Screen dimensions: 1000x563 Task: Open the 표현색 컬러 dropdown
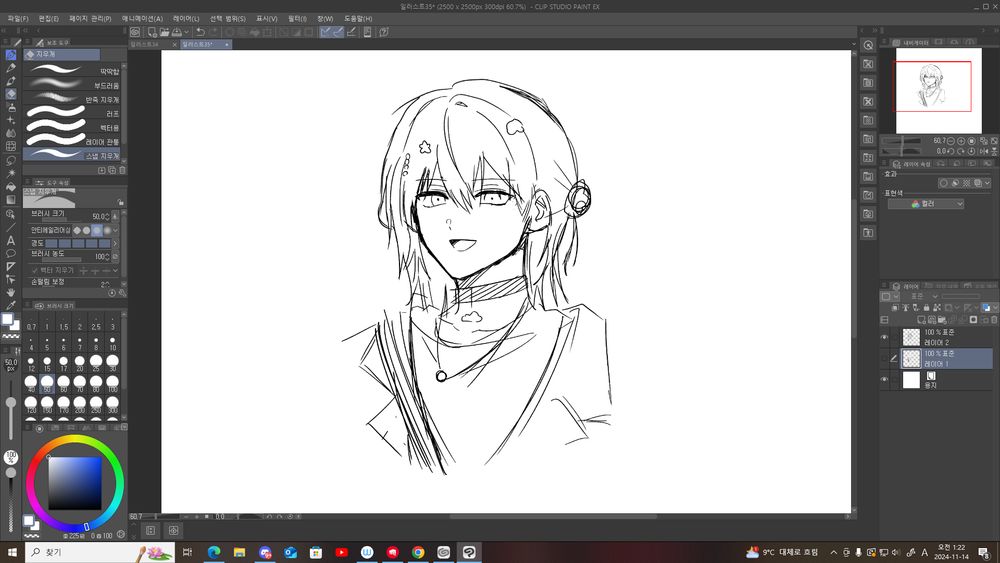[926, 204]
